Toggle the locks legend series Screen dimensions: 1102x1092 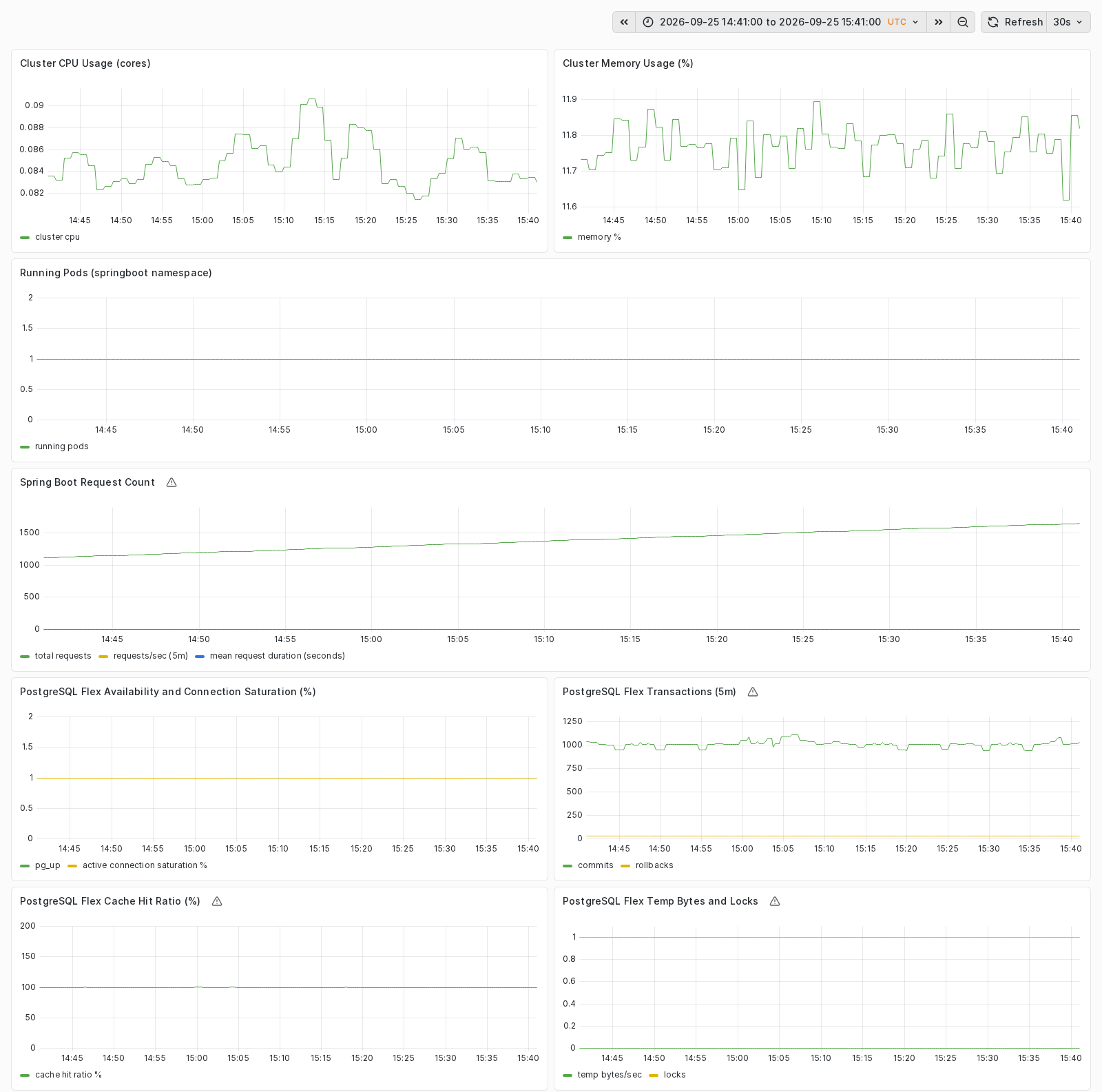coord(674,1075)
